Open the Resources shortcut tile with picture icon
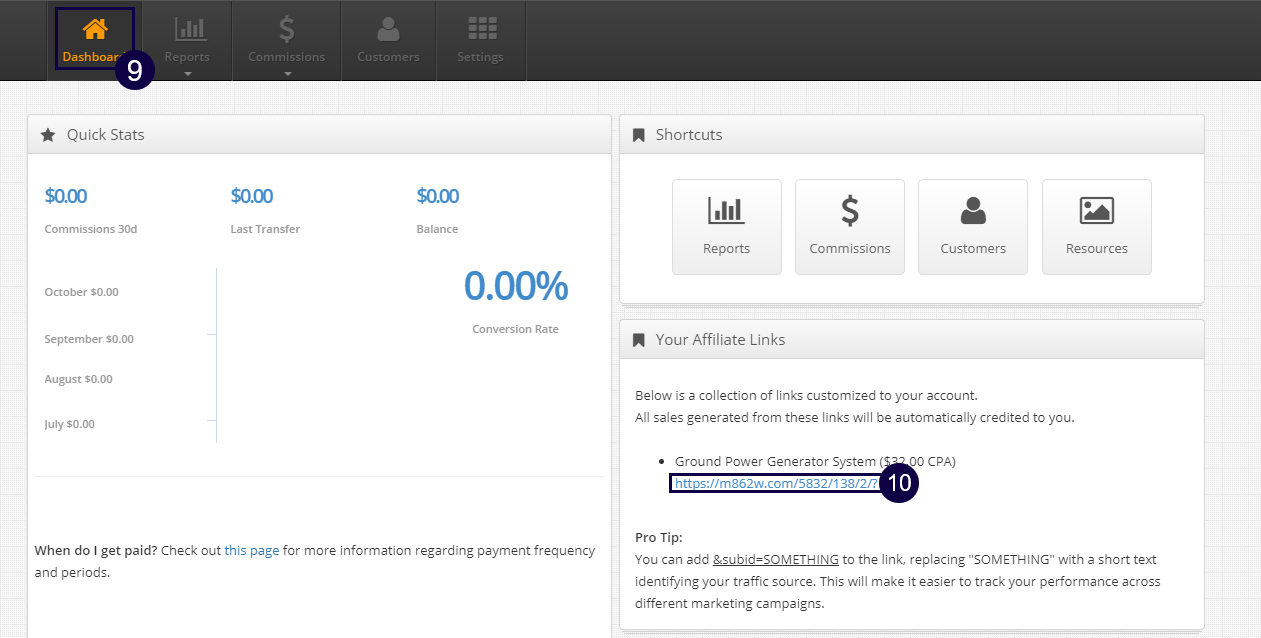The width and height of the screenshot is (1261, 638). [x=1096, y=226]
